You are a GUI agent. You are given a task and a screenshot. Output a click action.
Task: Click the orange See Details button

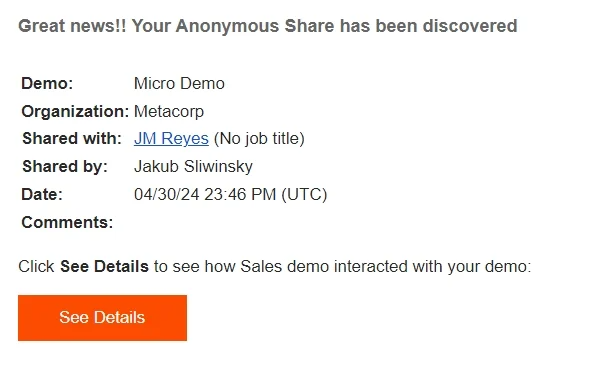pyautogui.click(x=102, y=318)
